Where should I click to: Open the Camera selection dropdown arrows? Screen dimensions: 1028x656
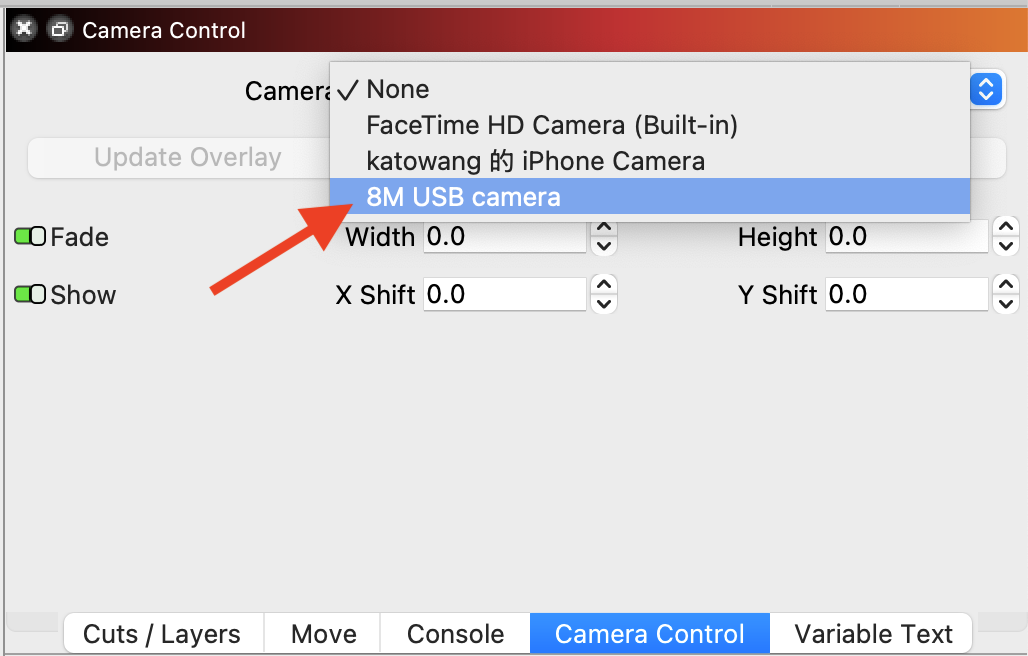[986, 89]
